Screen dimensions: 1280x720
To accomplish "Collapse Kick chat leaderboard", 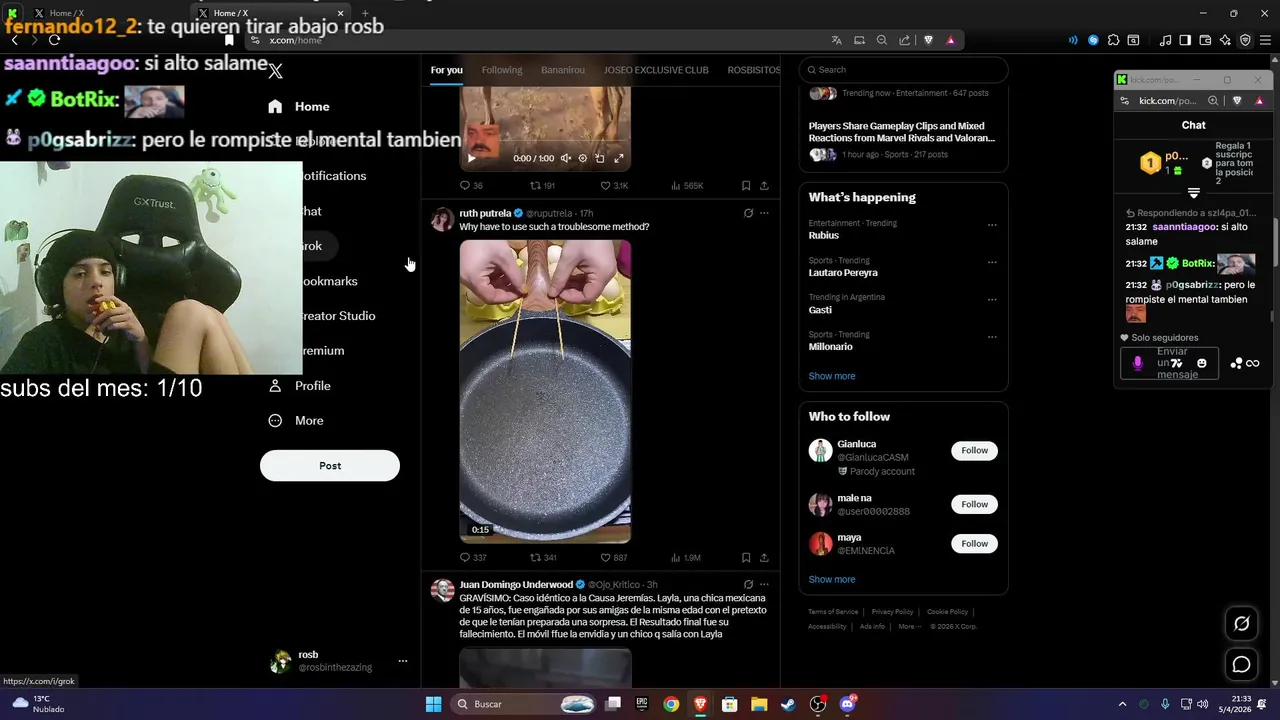I will [x=1193, y=193].
